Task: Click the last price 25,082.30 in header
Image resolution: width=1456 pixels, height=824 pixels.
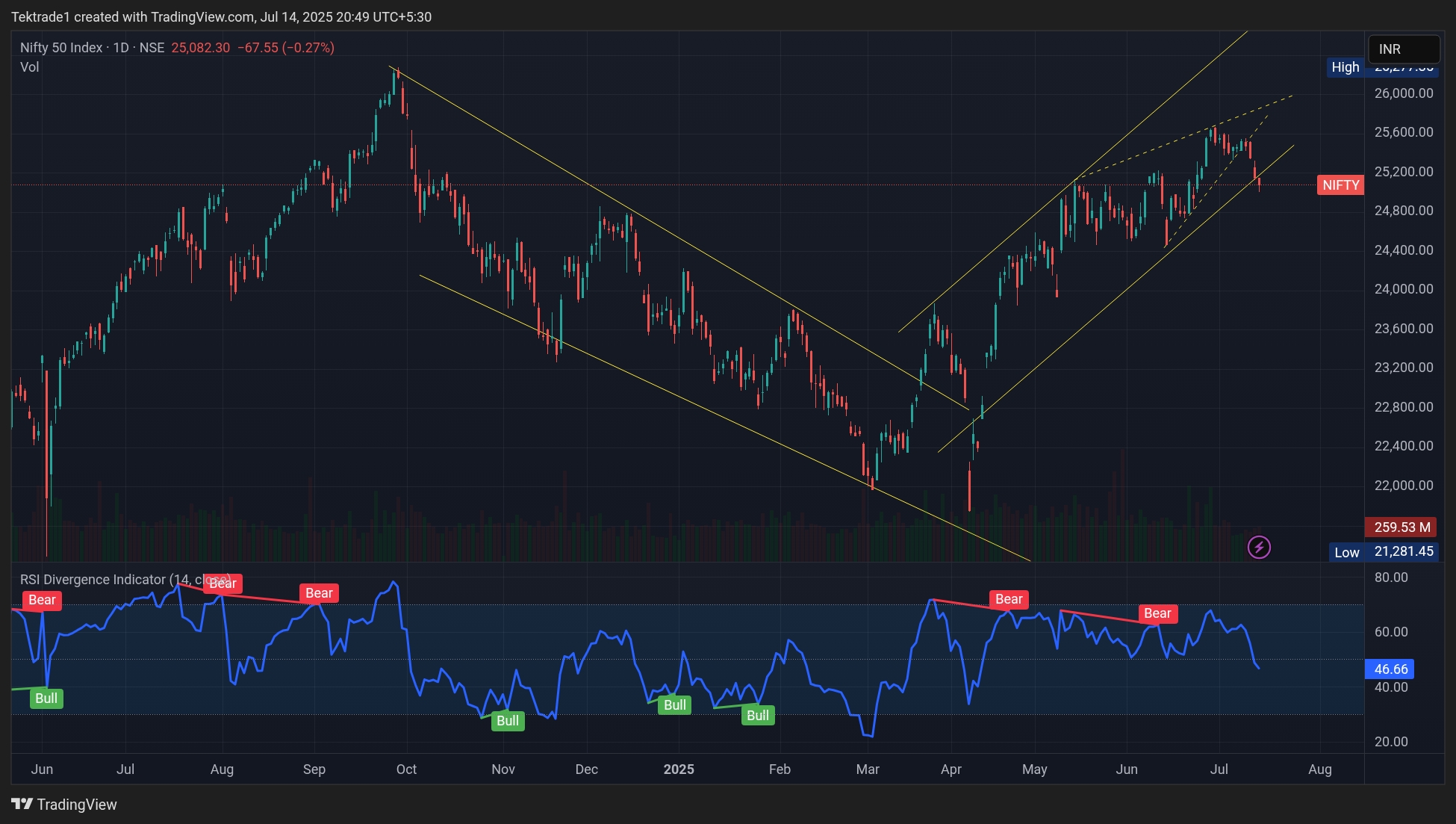Action: tap(200, 48)
